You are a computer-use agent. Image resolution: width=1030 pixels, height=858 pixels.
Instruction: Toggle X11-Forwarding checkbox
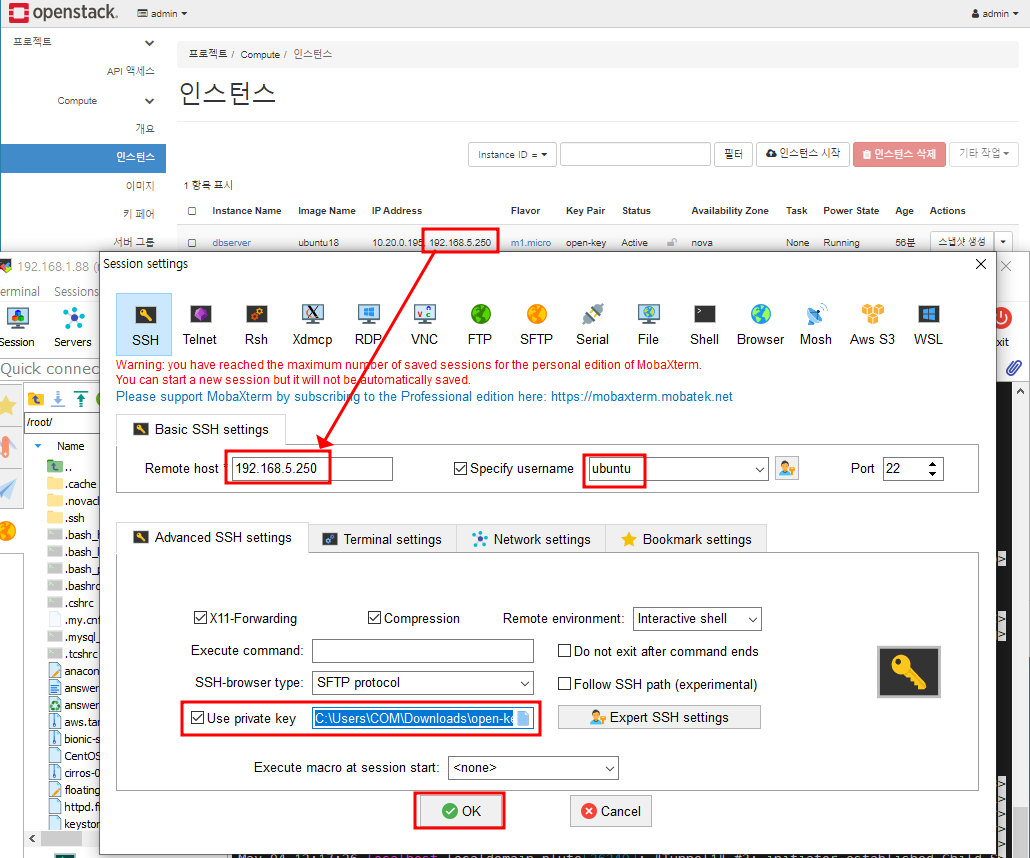[x=200, y=618]
